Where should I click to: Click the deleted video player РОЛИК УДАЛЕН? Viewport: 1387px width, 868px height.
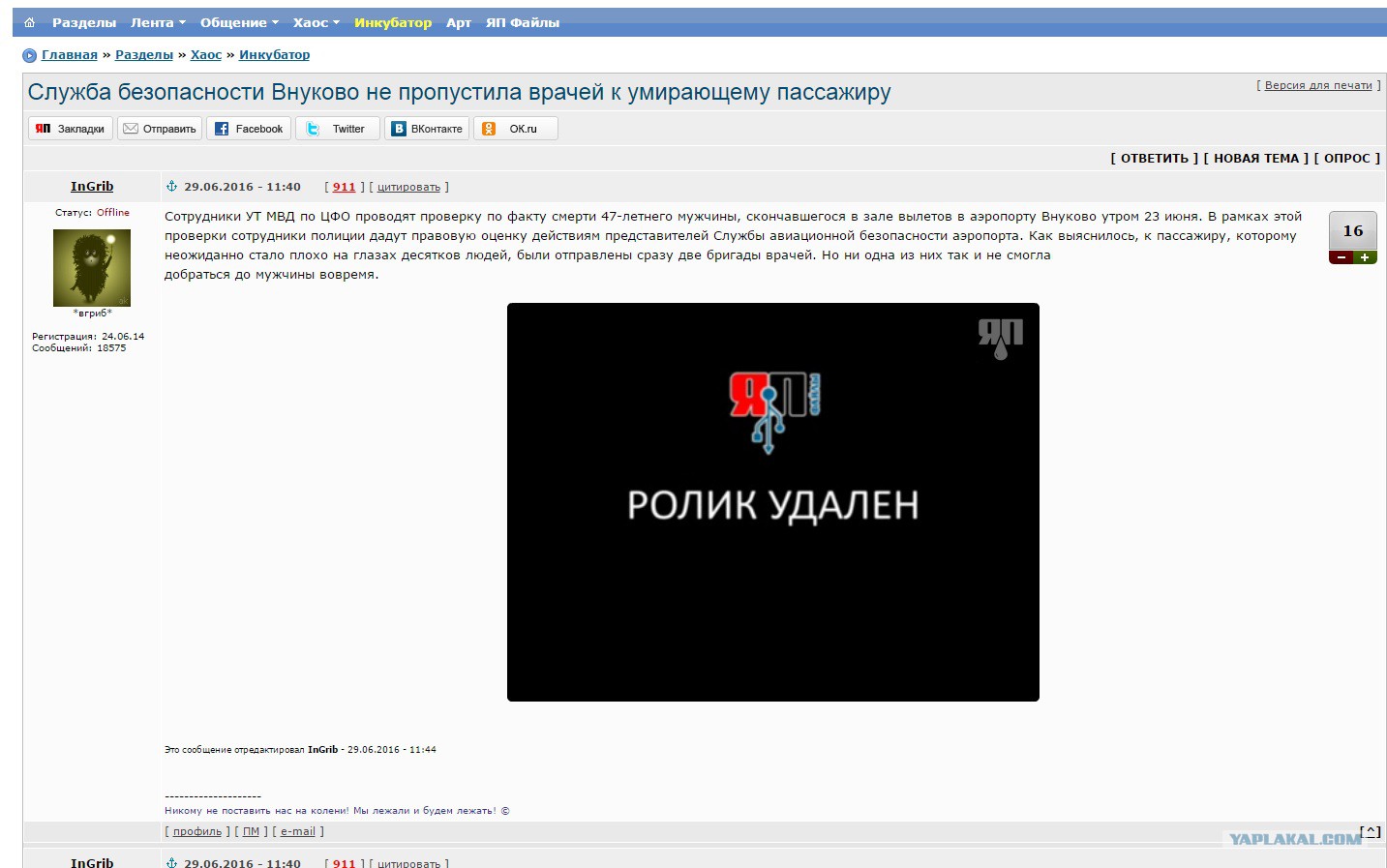773,502
